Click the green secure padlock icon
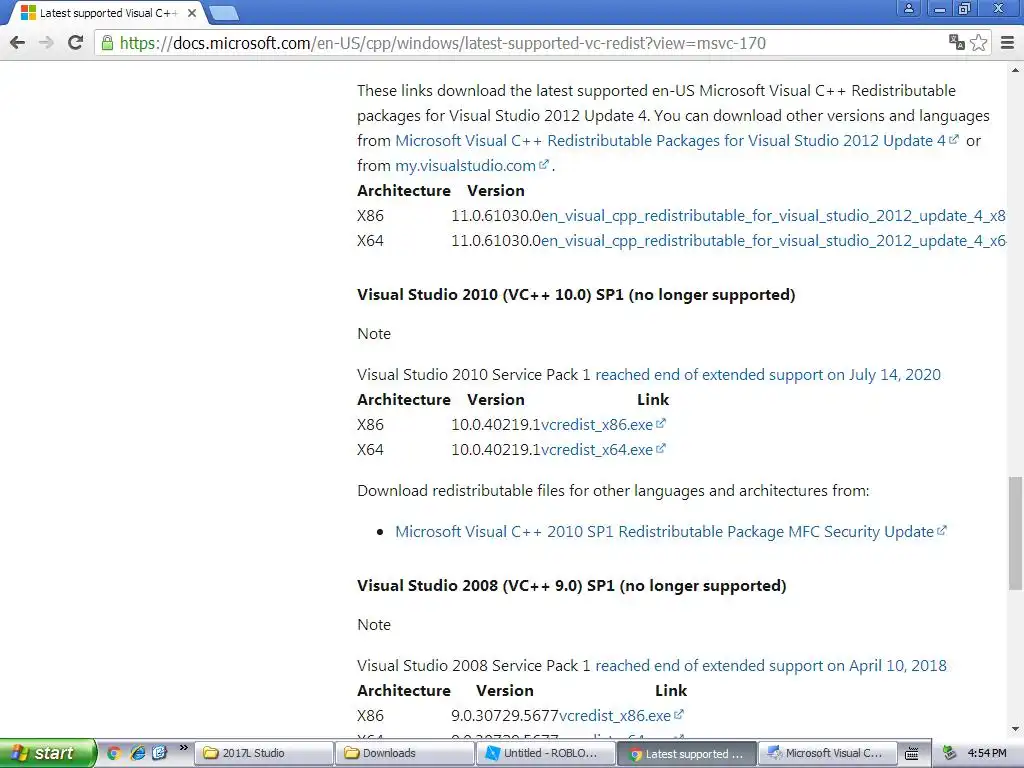 107,43
